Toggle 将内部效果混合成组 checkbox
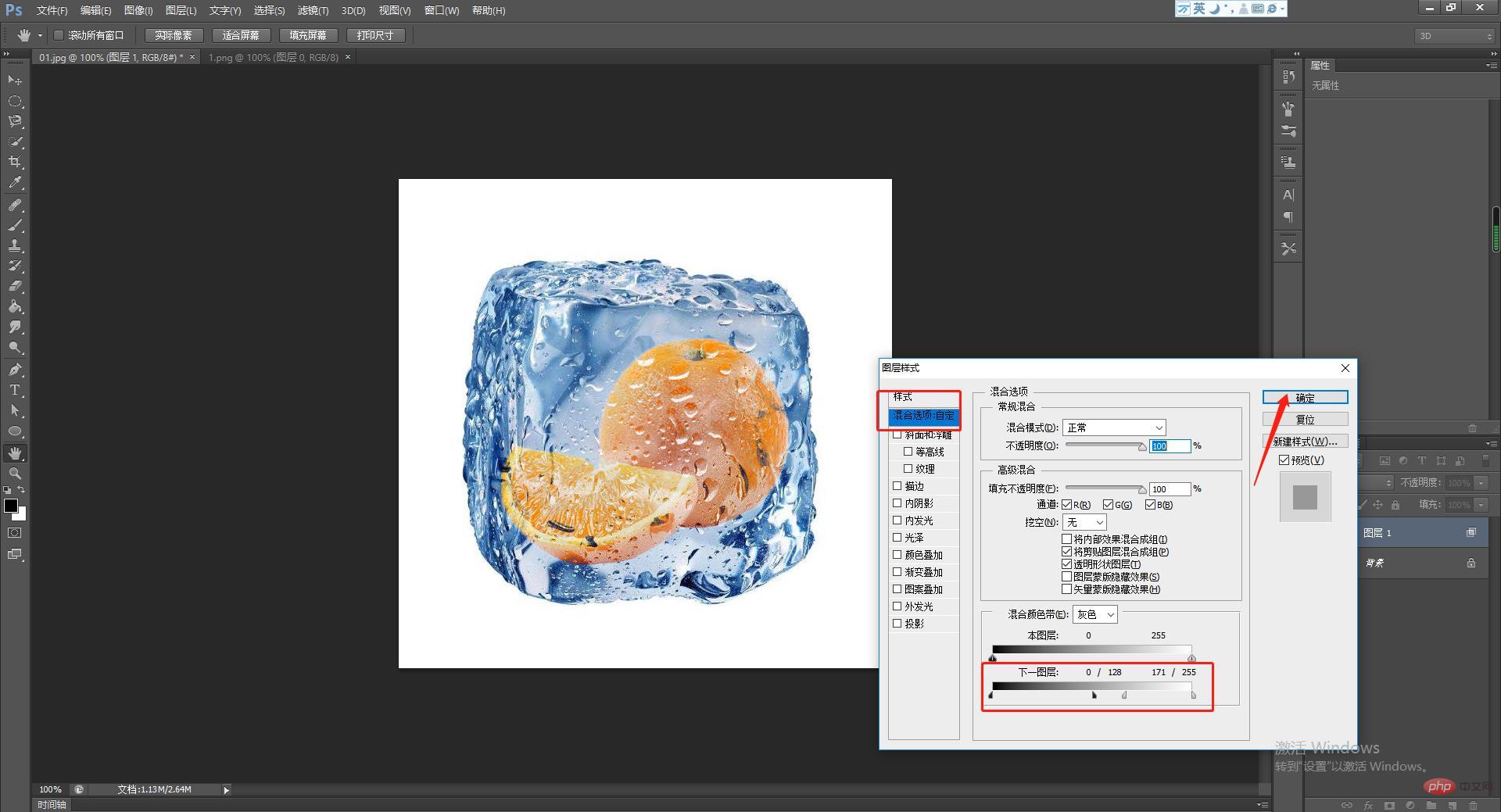Viewport: 1501px width, 812px height. coord(1067,539)
